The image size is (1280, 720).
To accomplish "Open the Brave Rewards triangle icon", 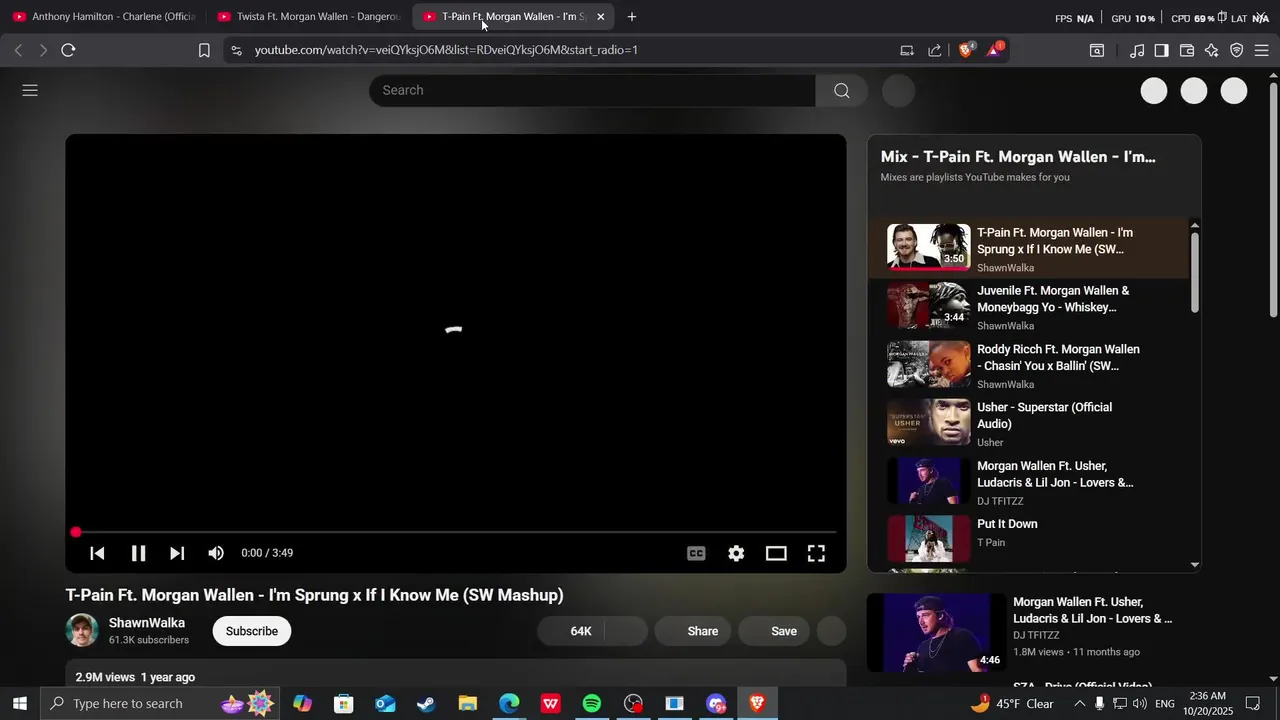I will point(995,49).
